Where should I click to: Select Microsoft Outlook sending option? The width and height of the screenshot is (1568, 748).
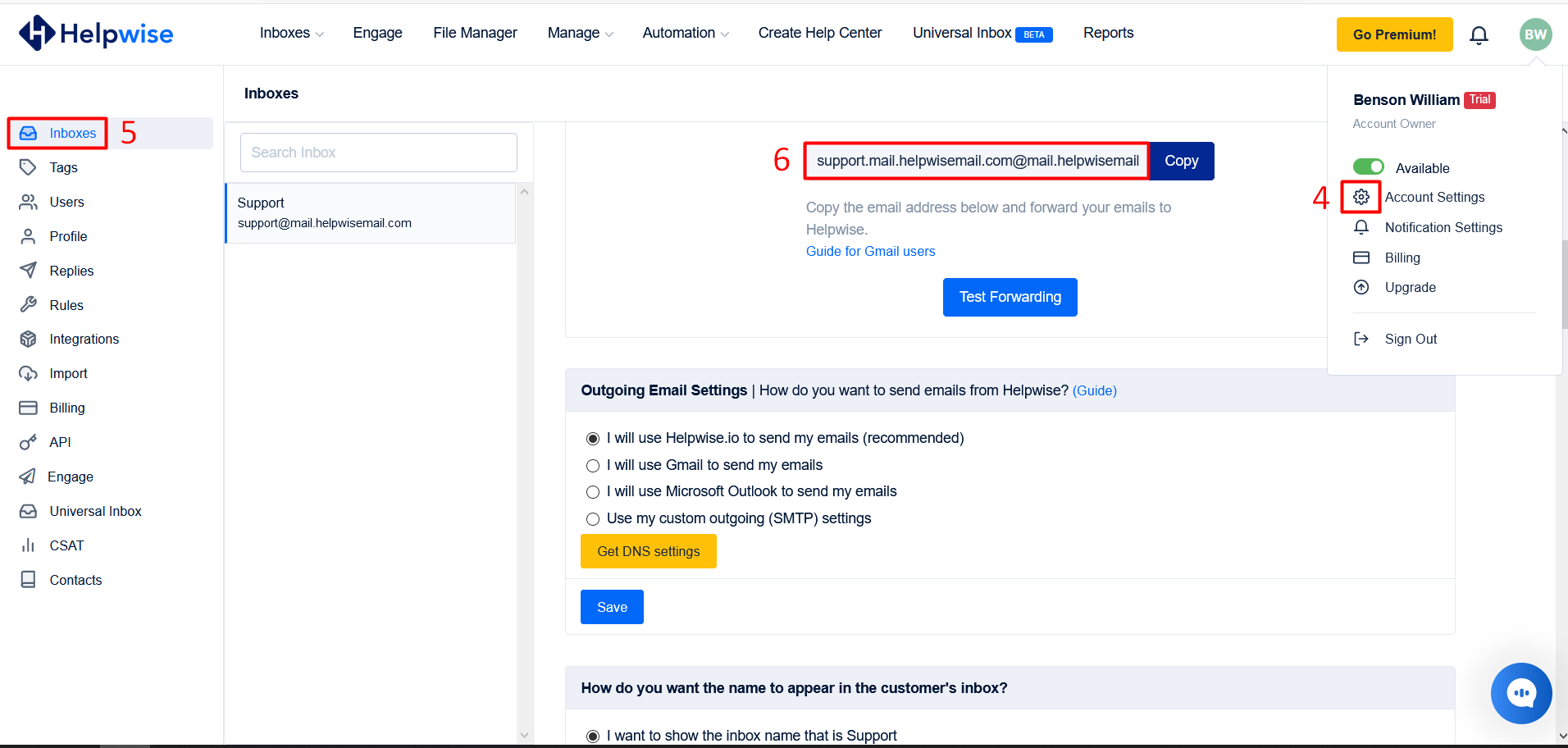(x=593, y=492)
